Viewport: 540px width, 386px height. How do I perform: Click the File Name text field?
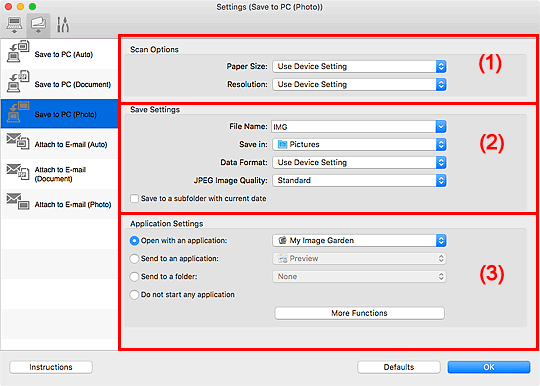(353, 127)
